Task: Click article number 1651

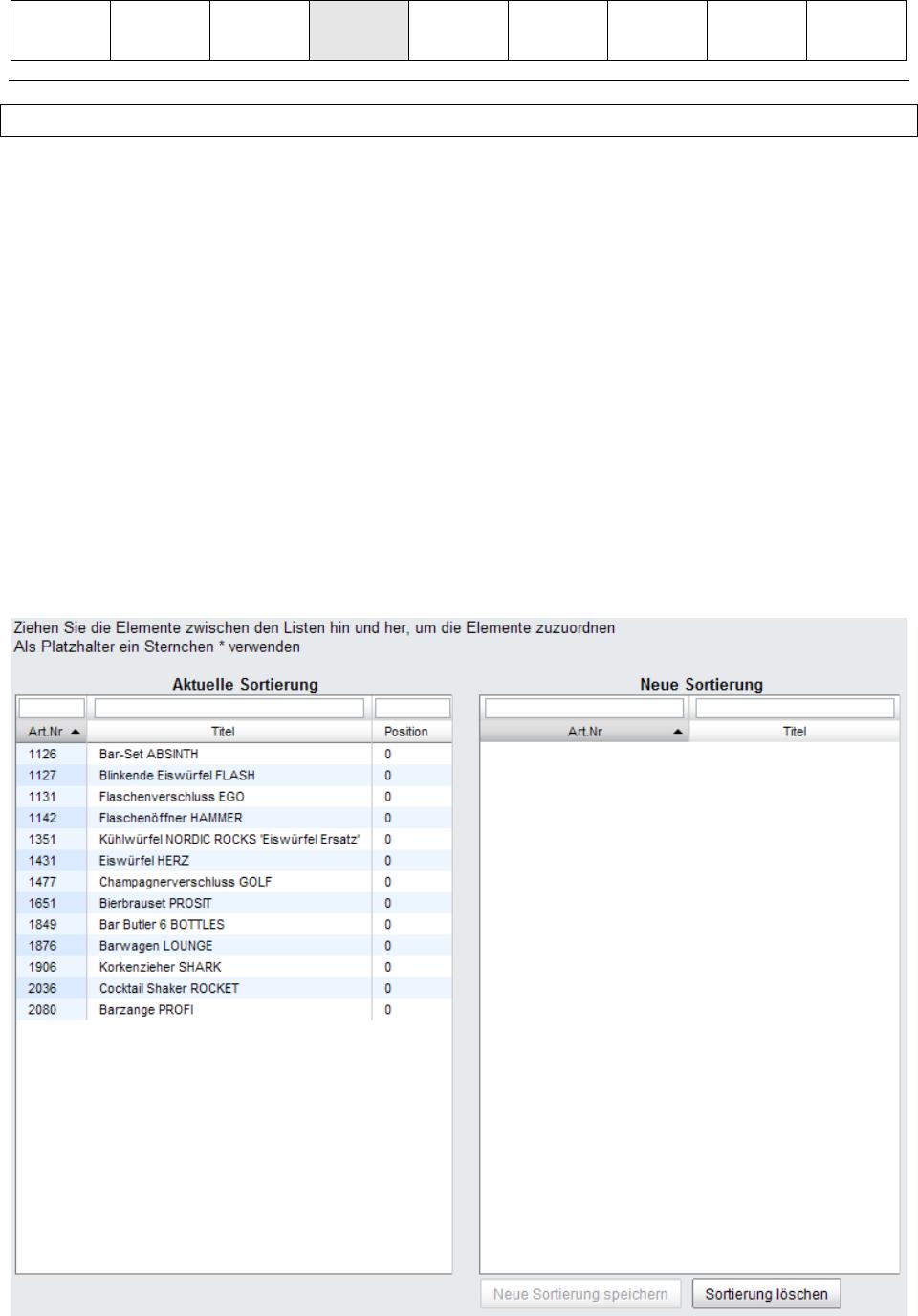Action: (42, 903)
